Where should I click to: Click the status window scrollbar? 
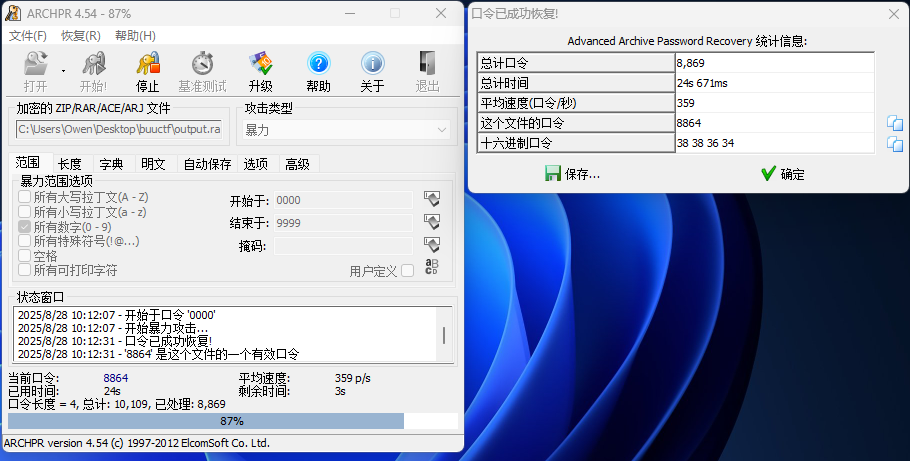(x=445, y=335)
